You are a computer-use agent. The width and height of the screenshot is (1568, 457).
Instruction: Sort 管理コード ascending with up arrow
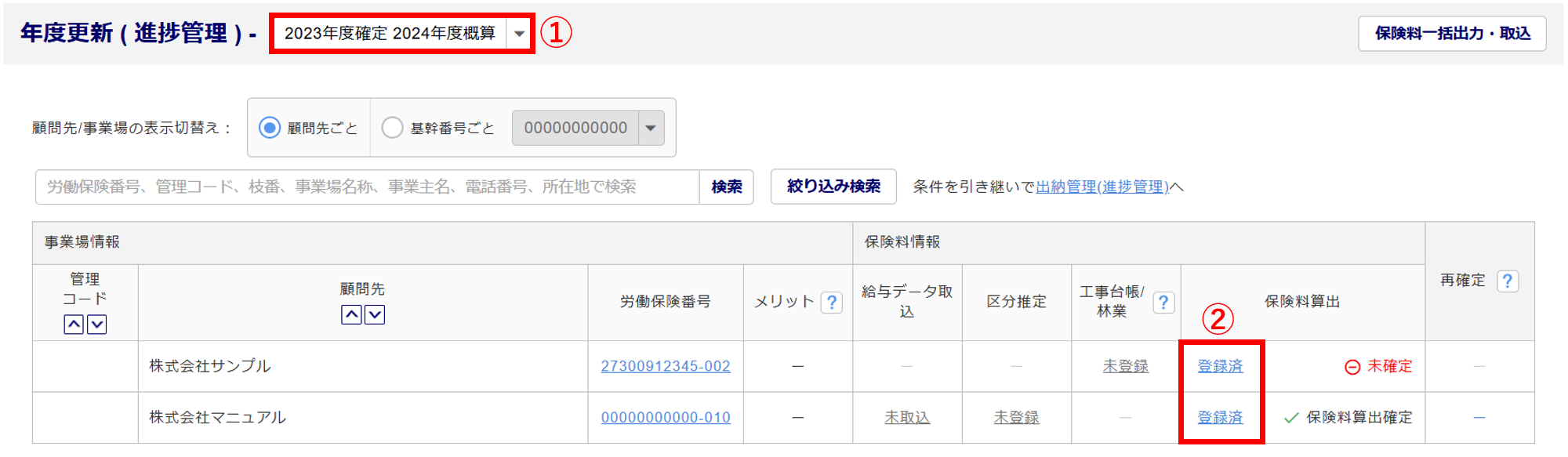[x=74, y=325]
